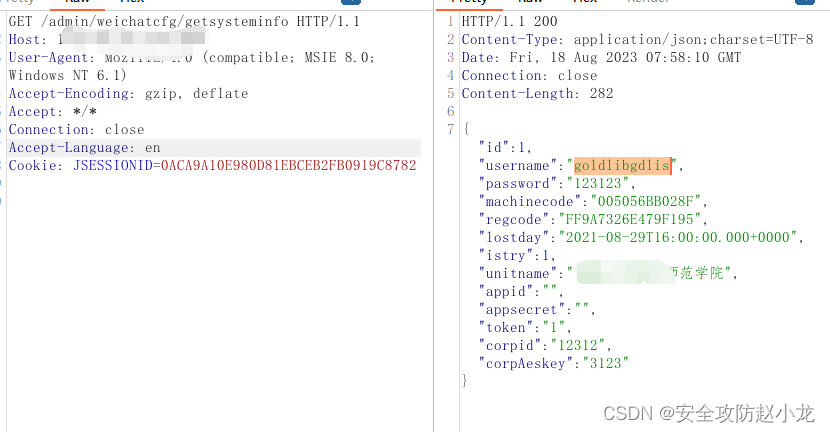
Task: Click the "username" JSON key
Action: pyautogui.click(x=518, y=166)
